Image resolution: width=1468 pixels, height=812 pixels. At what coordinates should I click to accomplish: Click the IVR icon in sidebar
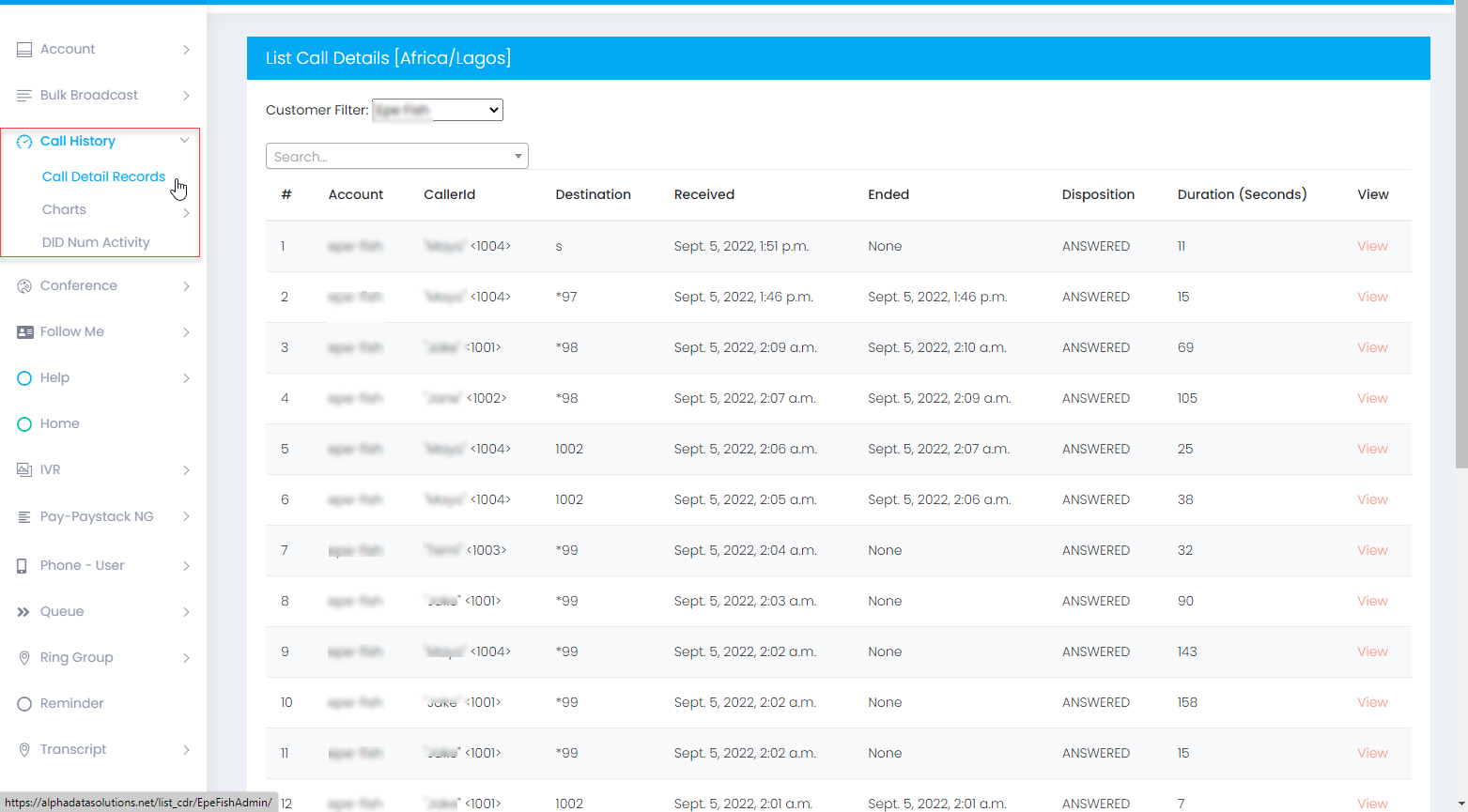[x=24, y=470]
